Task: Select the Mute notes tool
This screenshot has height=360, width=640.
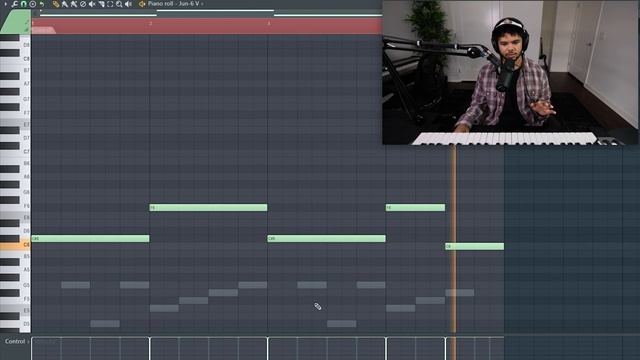Action: point(92,4)
